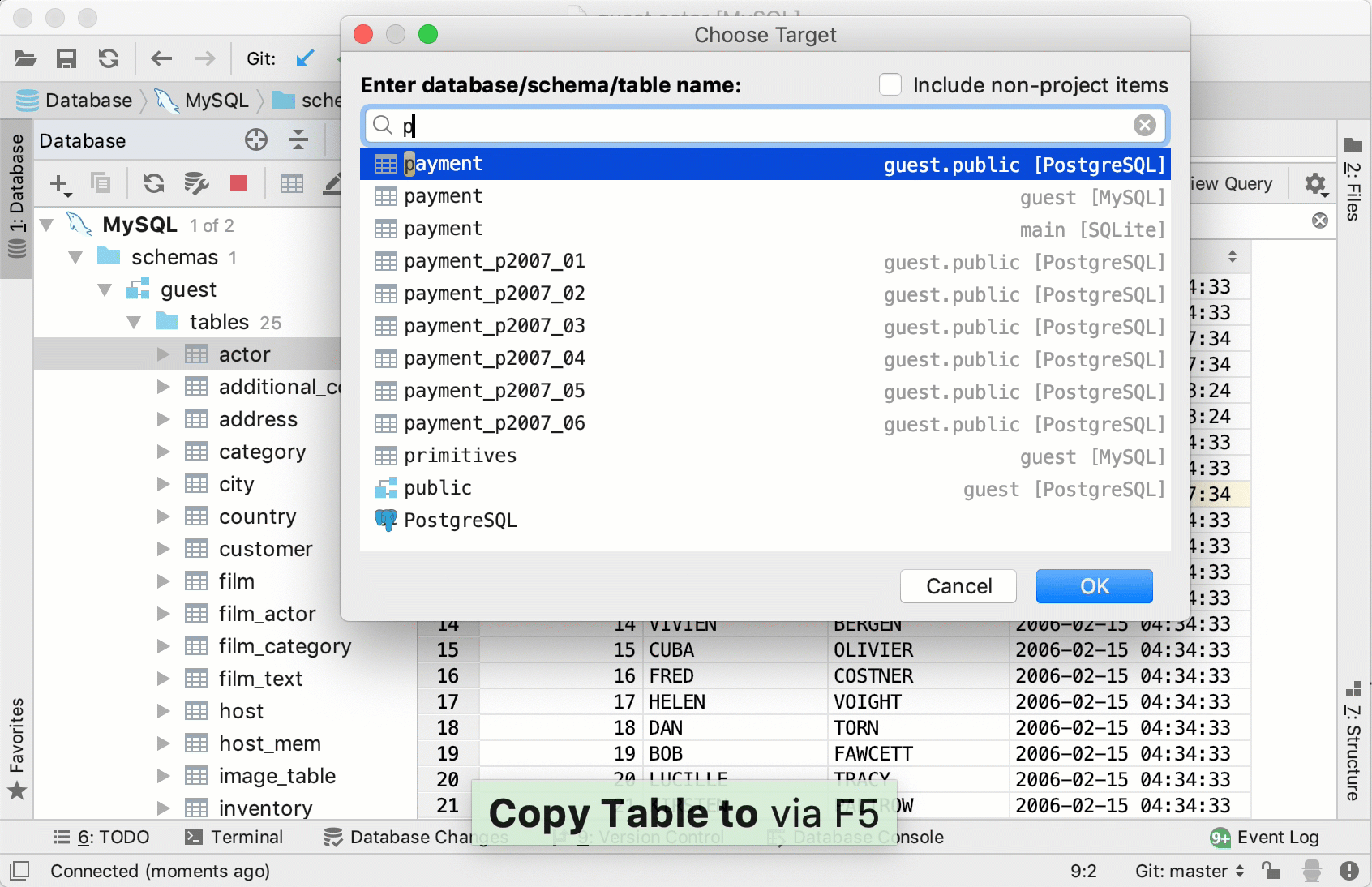Expand the customer table node
1372x887 pixels.
coord(161,549)
